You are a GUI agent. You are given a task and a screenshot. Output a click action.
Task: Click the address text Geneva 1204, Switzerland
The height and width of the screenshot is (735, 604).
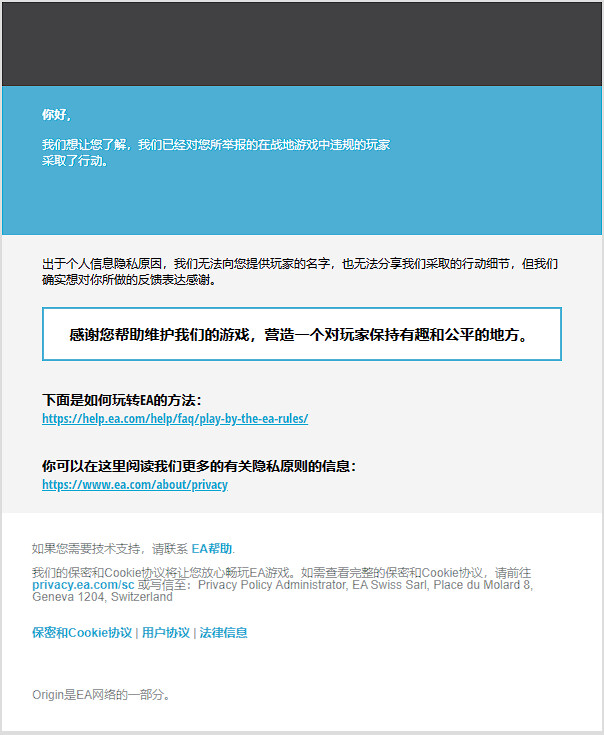click(x=102, y=597)
